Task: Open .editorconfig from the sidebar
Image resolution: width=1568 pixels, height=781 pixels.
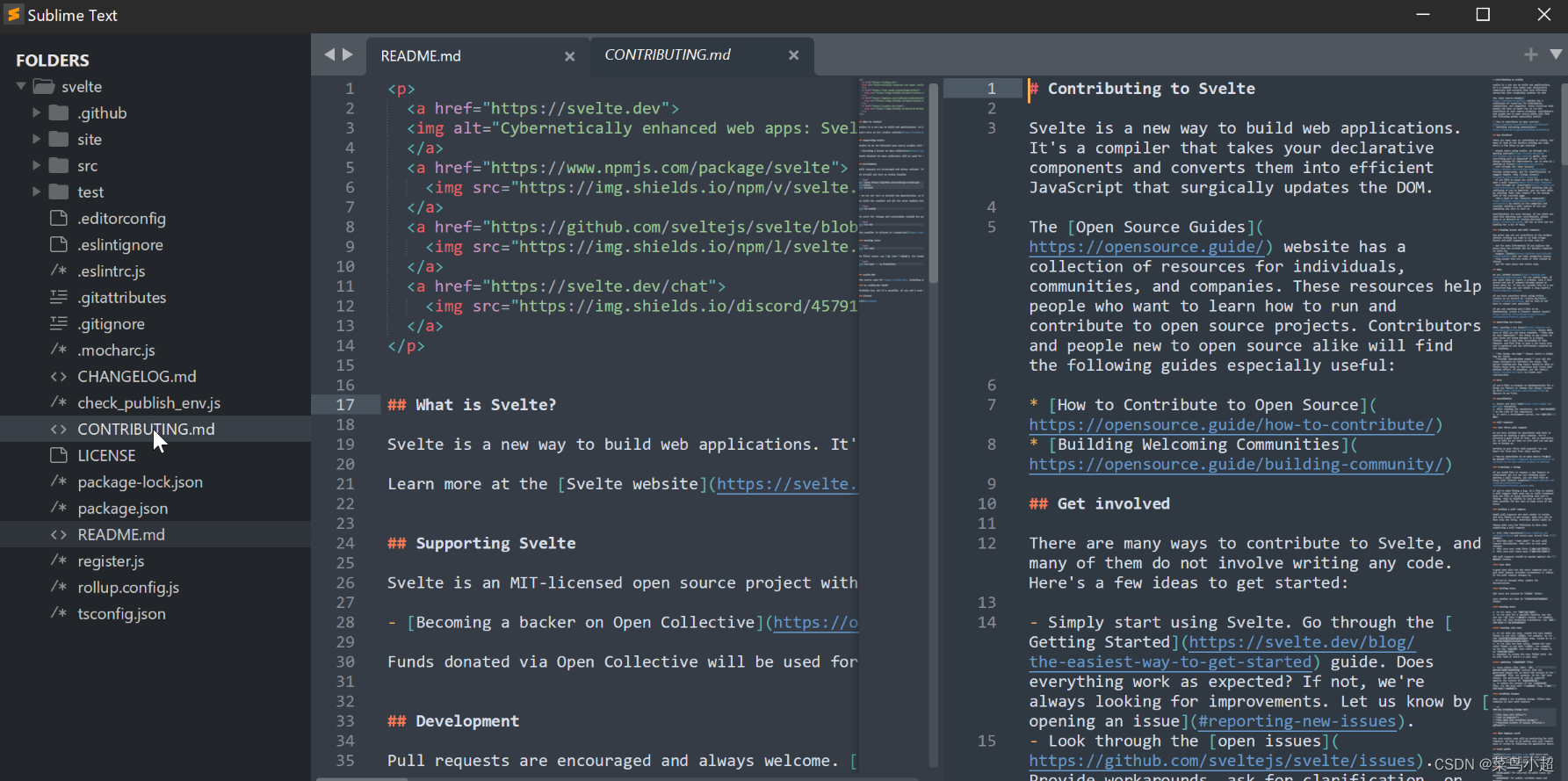Action: pos(121,218)
